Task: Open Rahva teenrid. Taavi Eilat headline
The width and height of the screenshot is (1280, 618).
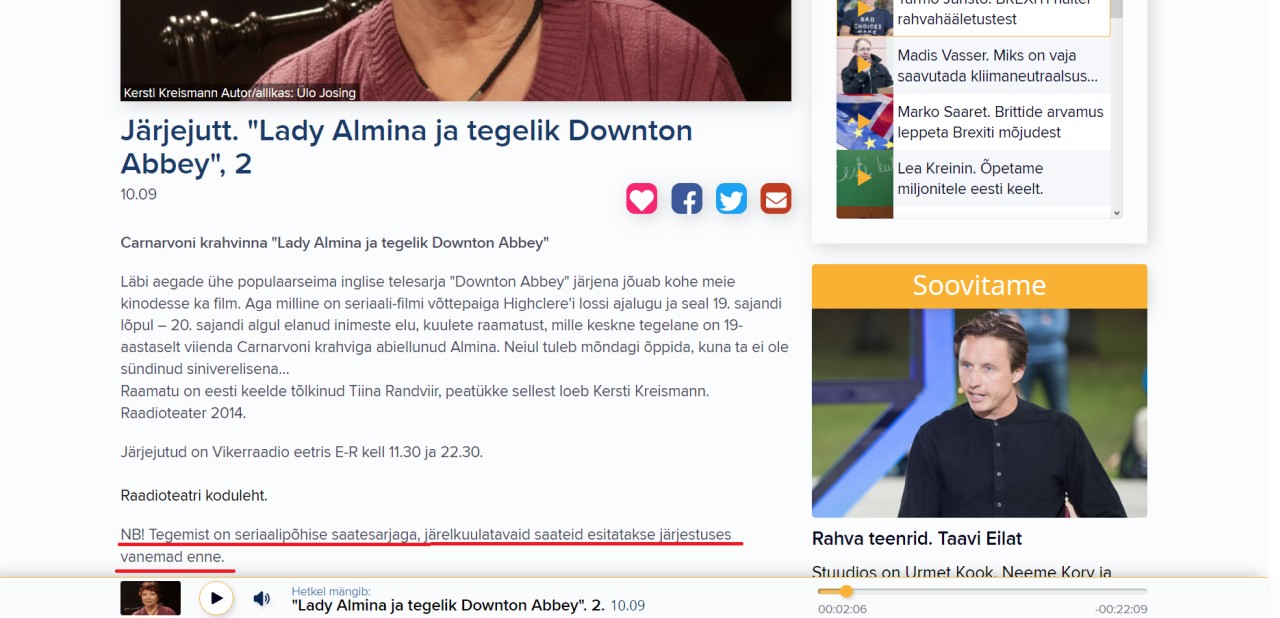Action: (917, 539)
